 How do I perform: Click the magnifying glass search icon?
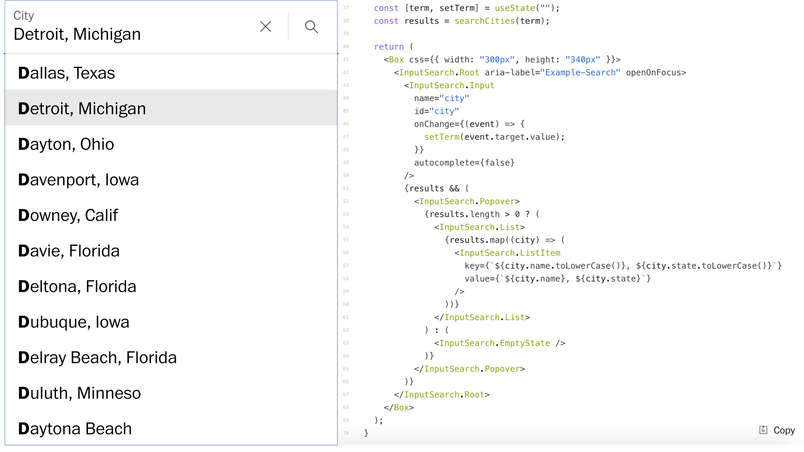click(311, 27)
